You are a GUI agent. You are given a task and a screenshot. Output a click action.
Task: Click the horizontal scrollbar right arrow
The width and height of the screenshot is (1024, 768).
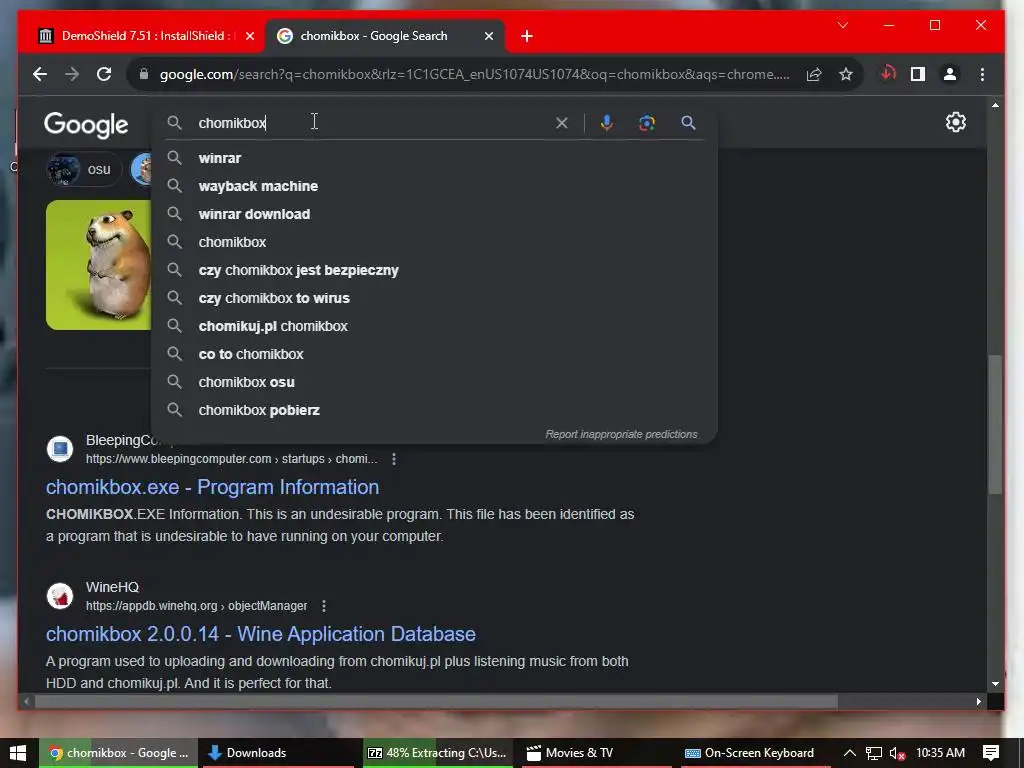click(978, 701)
